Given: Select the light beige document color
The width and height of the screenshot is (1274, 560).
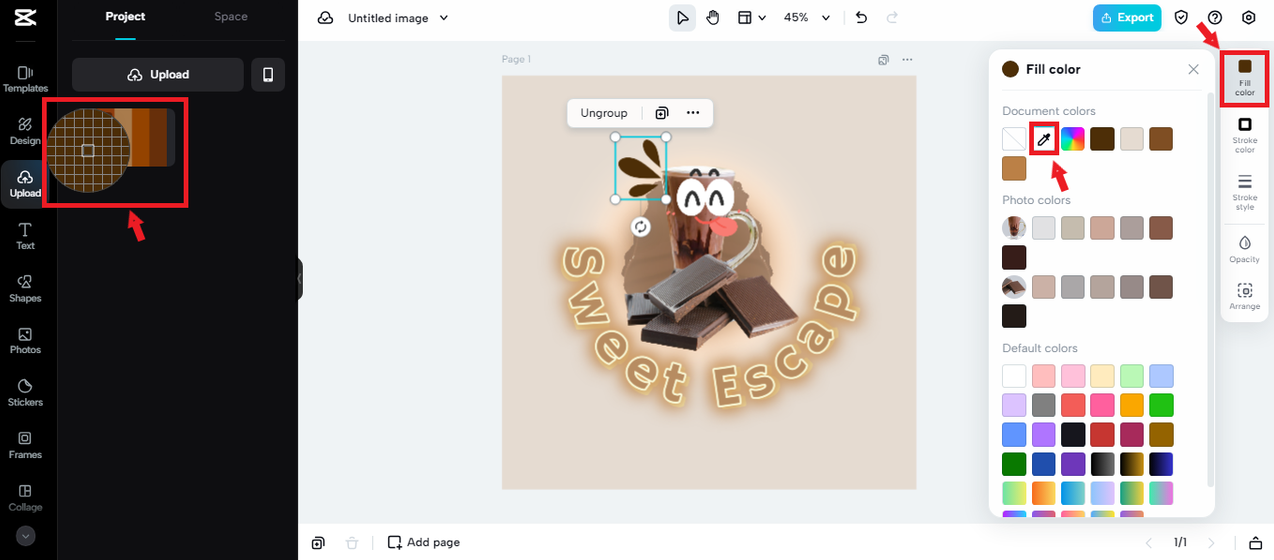Looking at the screenshot, I should pos(1132,139).
